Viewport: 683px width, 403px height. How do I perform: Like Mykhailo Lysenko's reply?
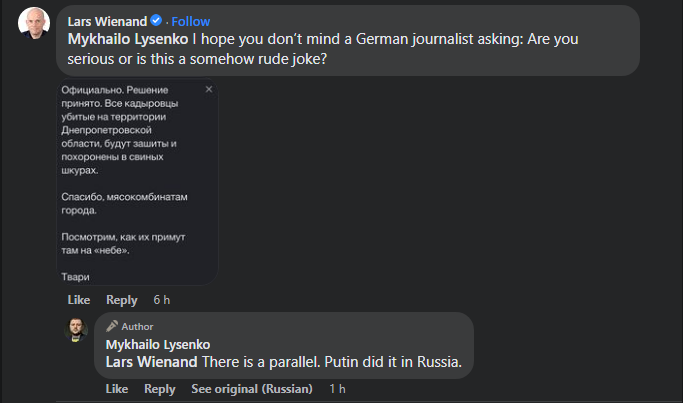(x=116, y=389)
